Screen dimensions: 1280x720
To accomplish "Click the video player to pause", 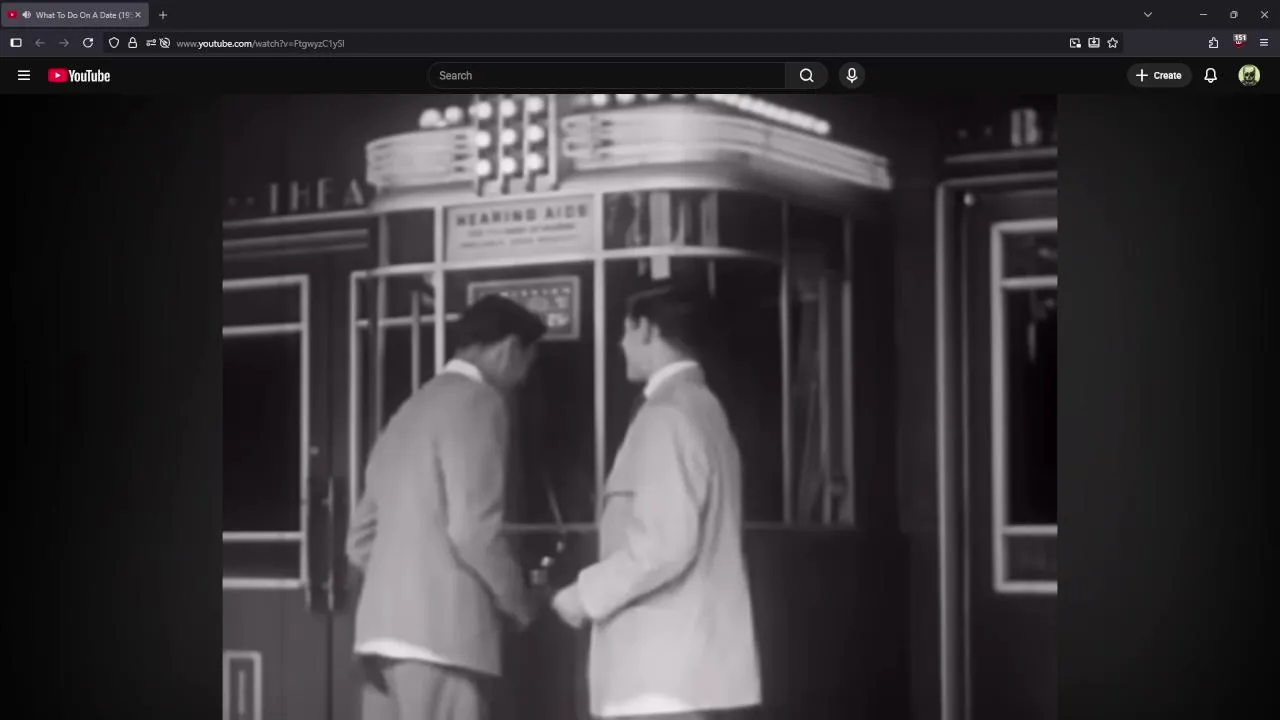I will point(640,407).
